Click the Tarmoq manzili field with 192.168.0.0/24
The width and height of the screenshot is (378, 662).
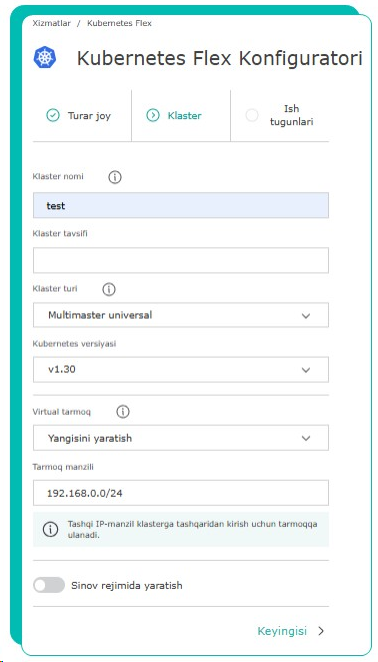point(181,493)
